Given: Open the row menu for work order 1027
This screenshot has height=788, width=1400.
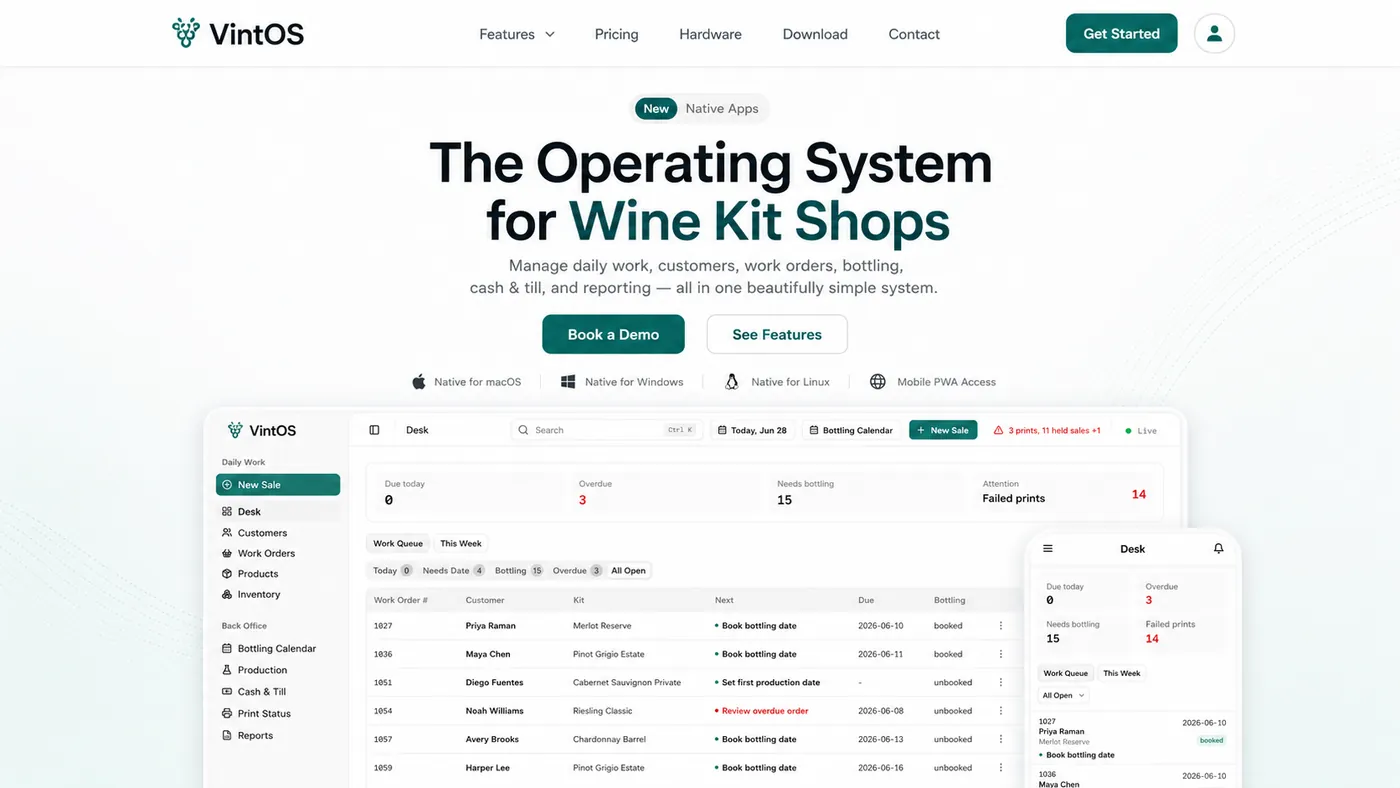Looking at the screenshot, I should [1000, 626].
